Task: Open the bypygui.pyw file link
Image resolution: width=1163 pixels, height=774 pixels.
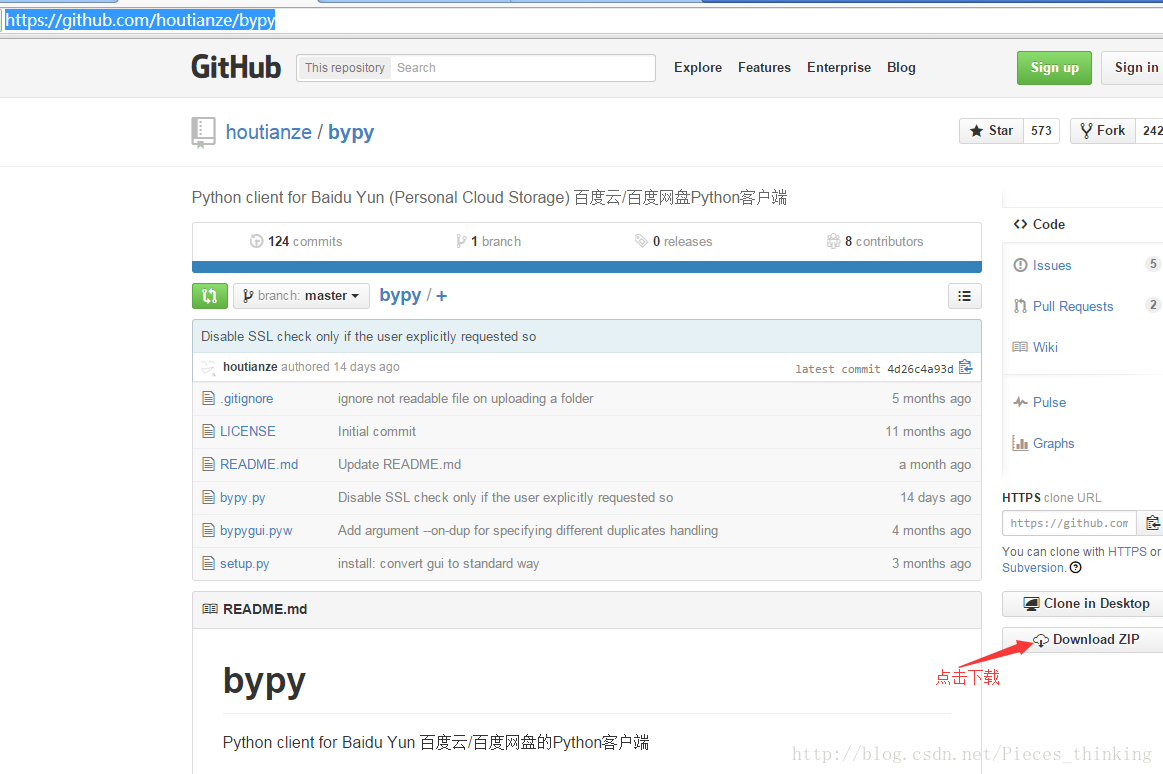Action: [x=256, y=531]
